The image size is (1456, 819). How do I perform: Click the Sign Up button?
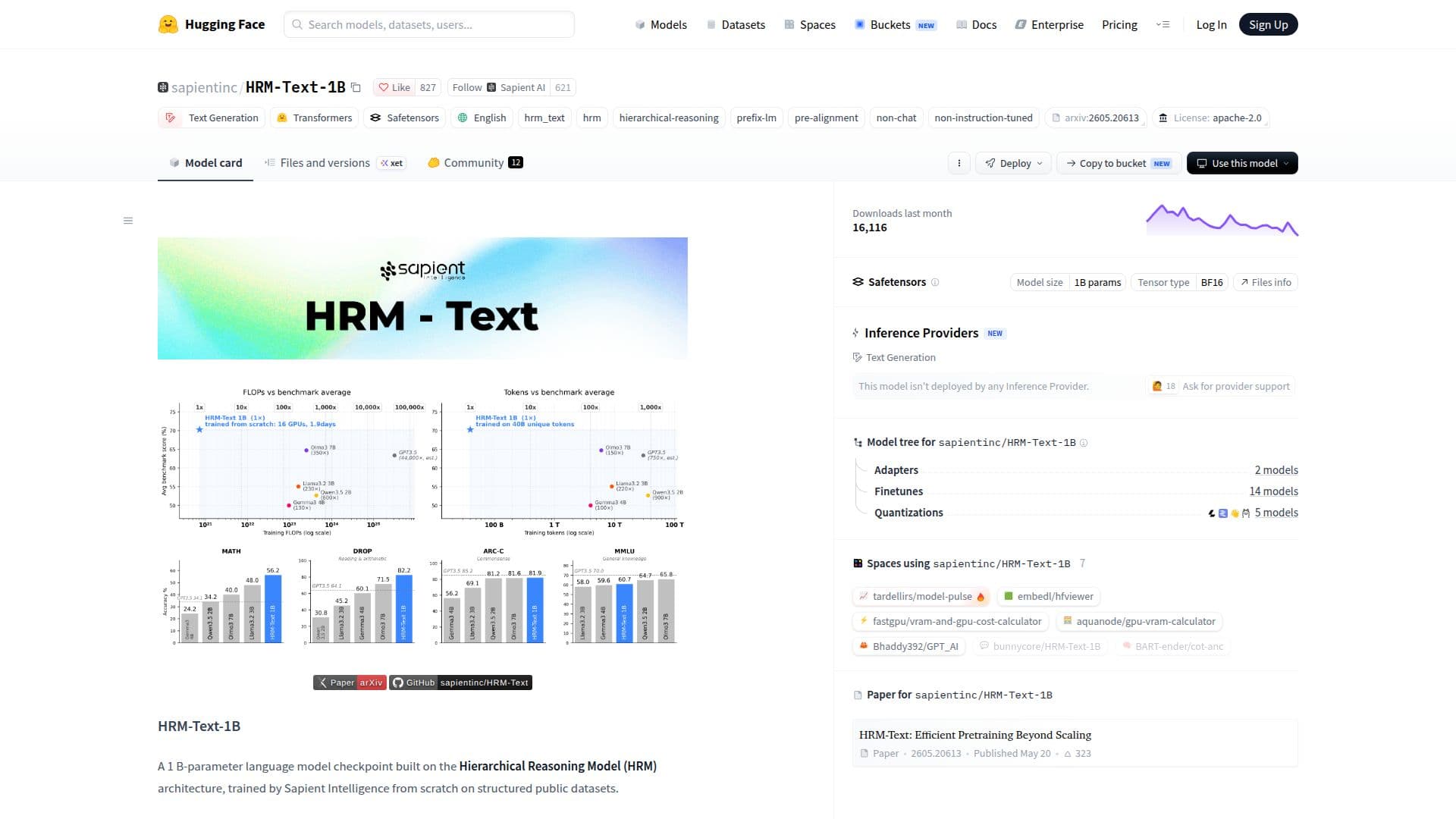coord(1268,24)
